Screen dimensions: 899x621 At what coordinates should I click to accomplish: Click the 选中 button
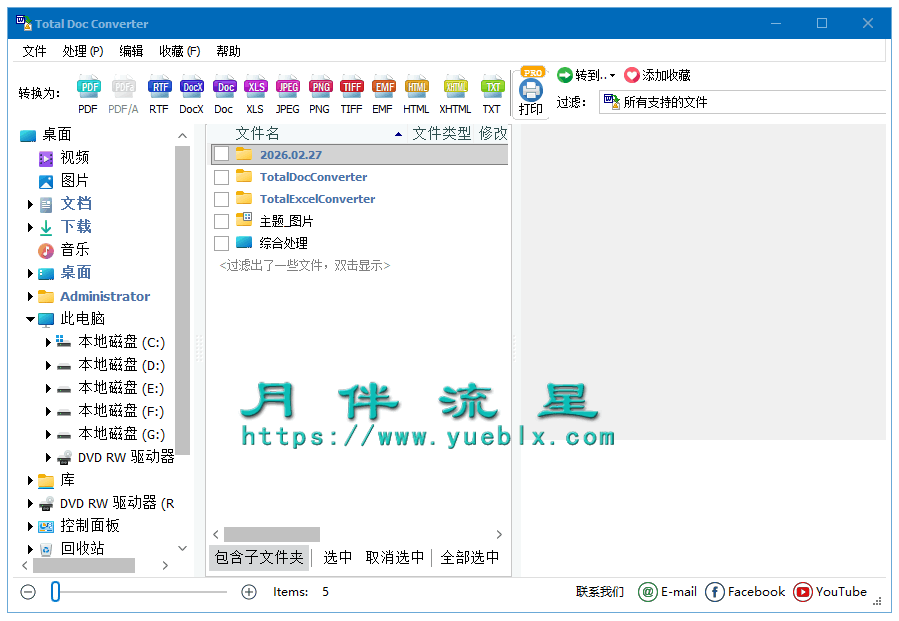coord(338,557)
